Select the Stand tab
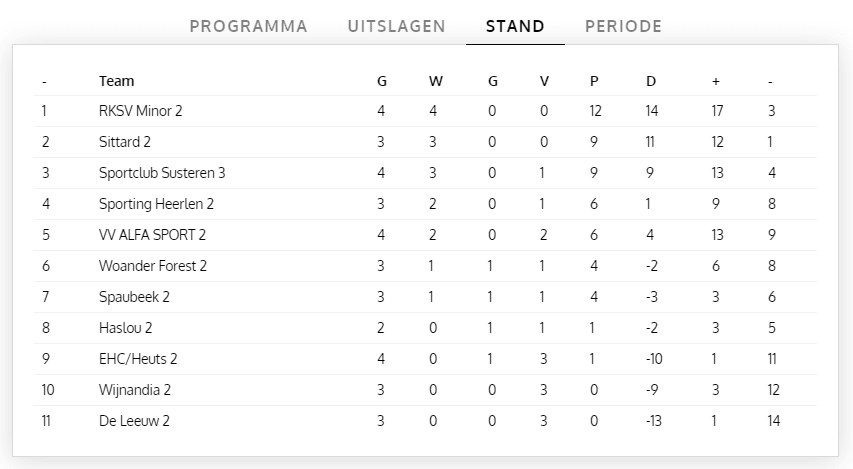 pos(515,26)
